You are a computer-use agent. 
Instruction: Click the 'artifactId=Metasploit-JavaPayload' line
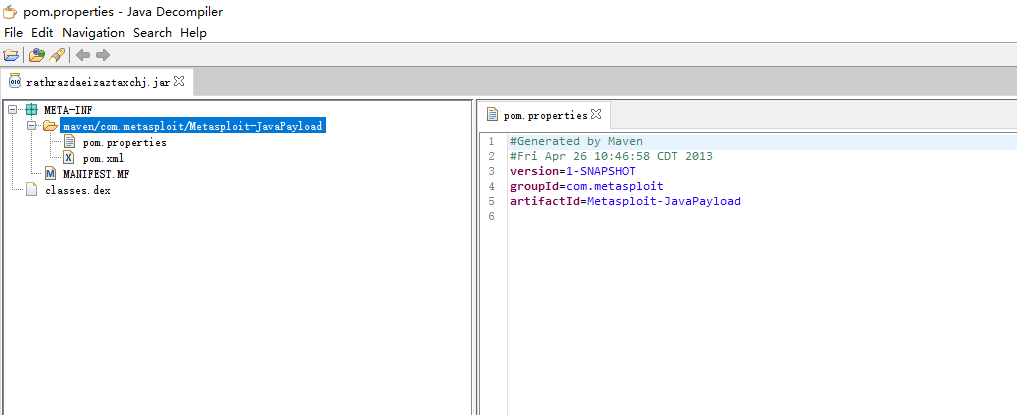[x=625, y=201]
